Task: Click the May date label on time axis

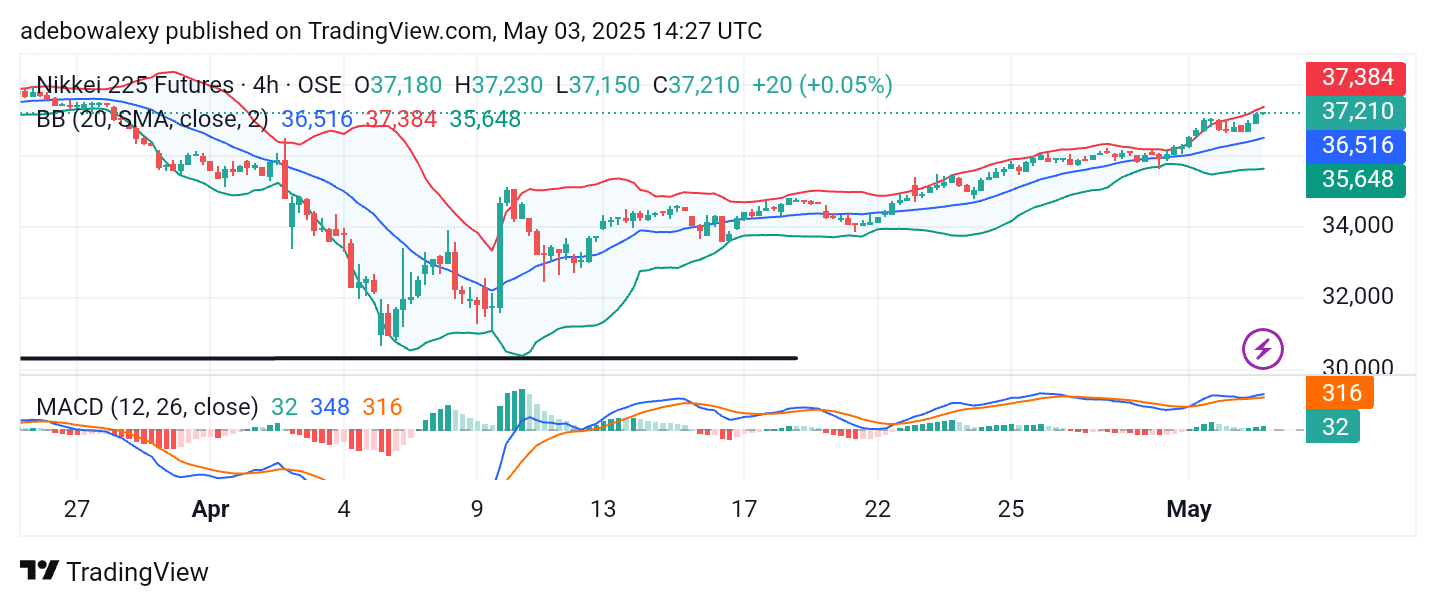Action: [x=1189, y=509]
